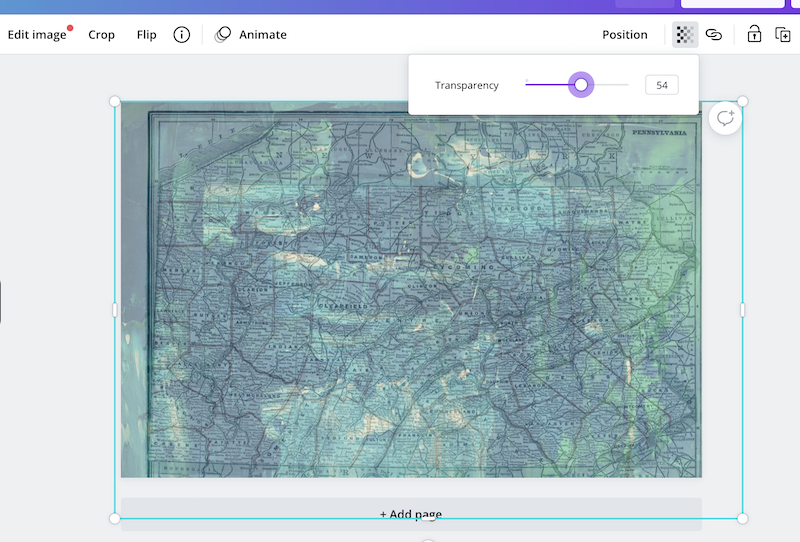Click the Animate button
This screenshot has width=800, height=542.
pos(263,35)
